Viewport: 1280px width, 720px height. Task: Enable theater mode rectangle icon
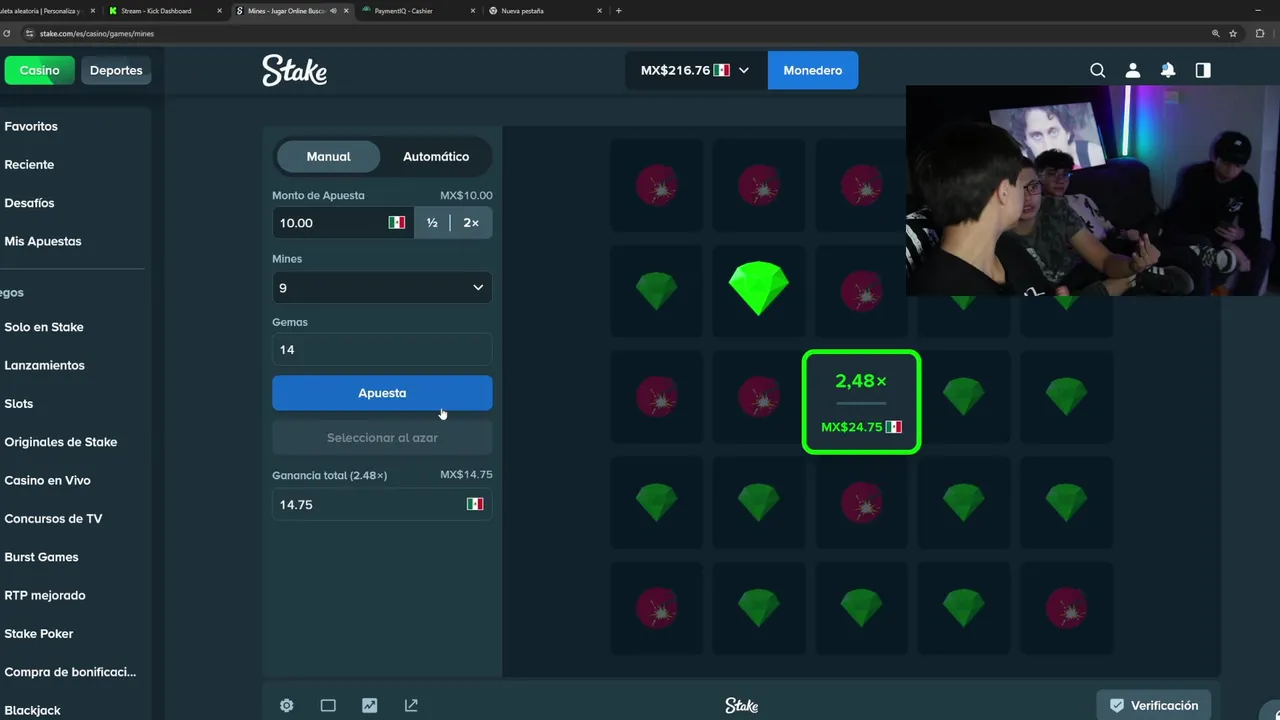pyautogui.click(x=328, y=705)
